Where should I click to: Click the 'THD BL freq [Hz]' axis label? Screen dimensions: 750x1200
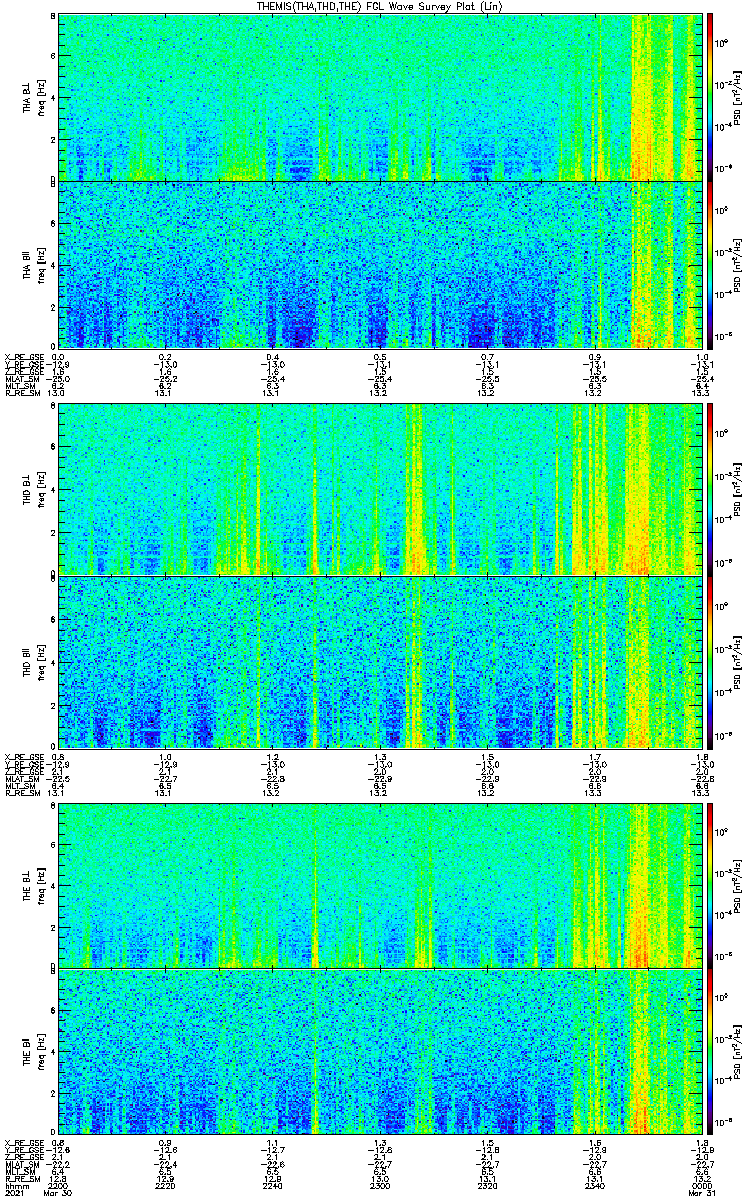[34, 488]
